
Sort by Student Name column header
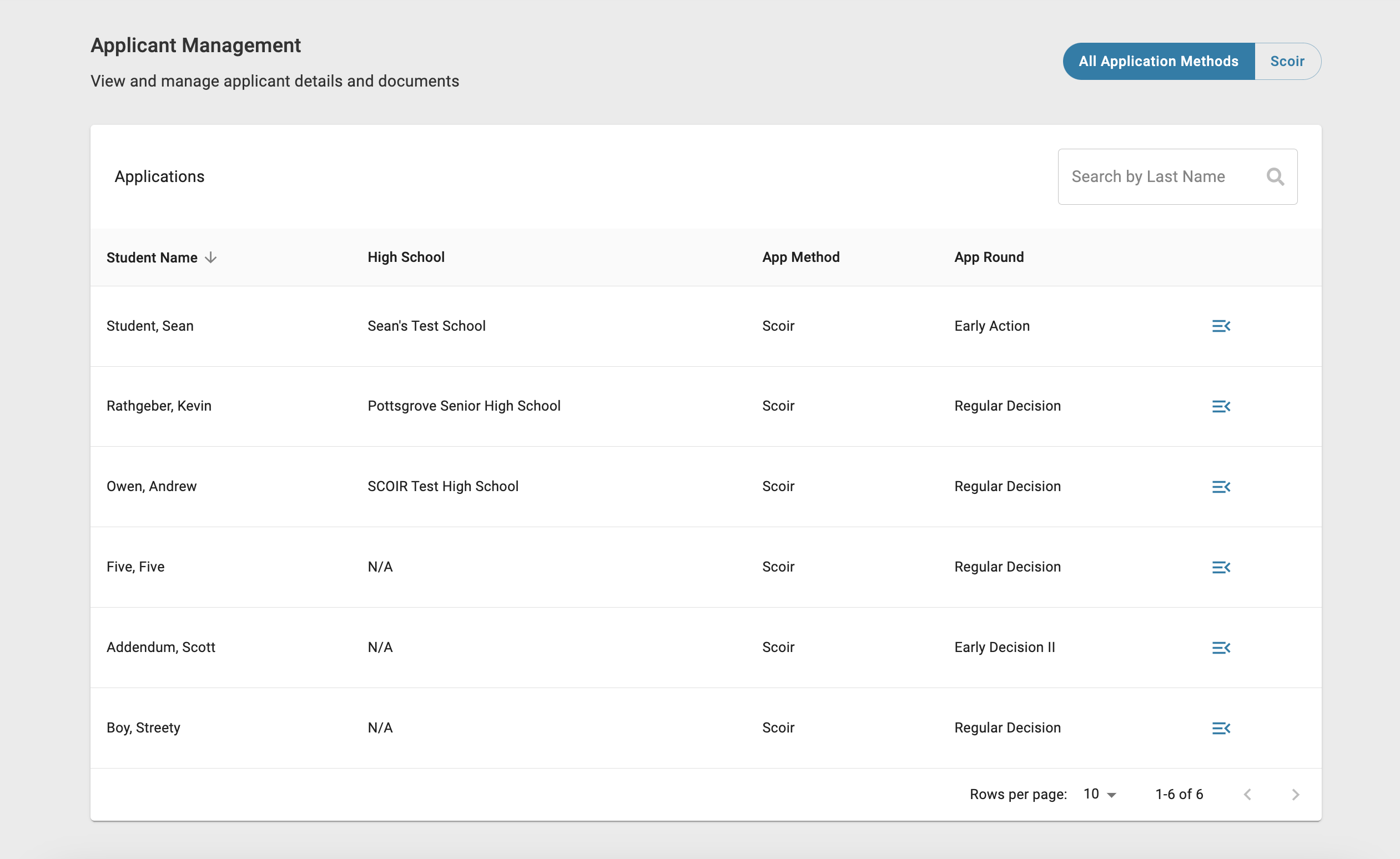click(x=152, y=257)
